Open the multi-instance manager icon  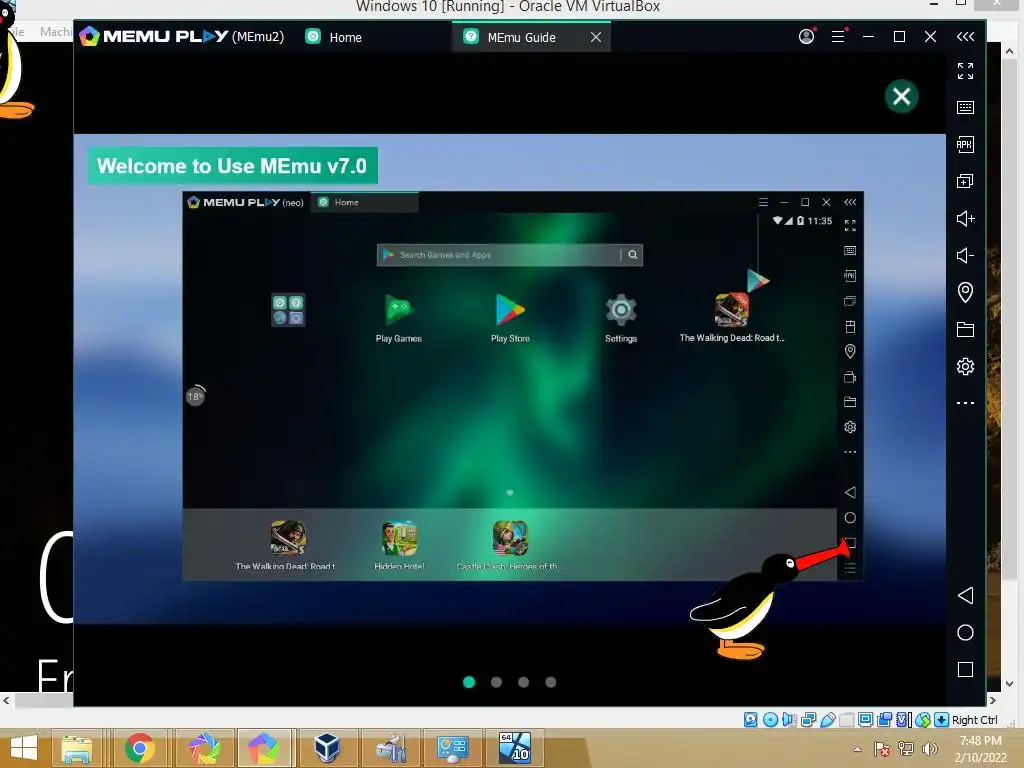965,181
